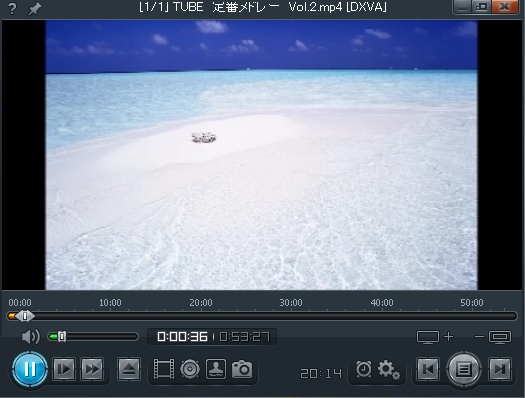Screen dimensions: 525x398
Task: Seek to the 30:00 timeline mark
Action: click(291, 303)
